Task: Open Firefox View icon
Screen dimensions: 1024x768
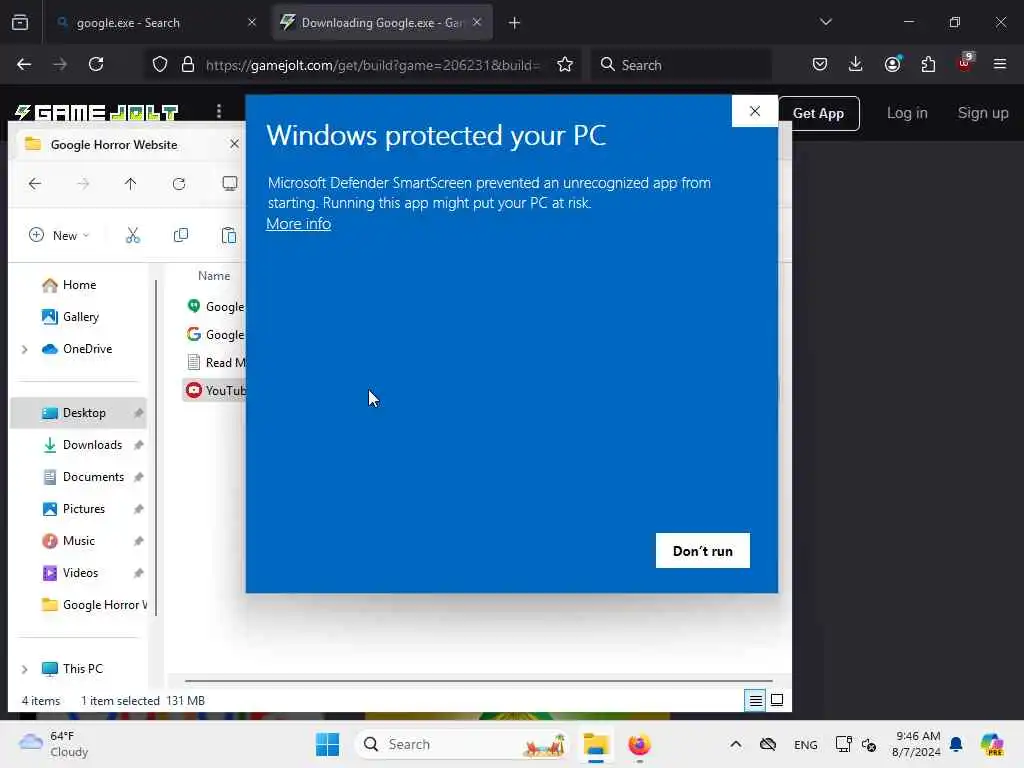Action: (x=20, y=23)
